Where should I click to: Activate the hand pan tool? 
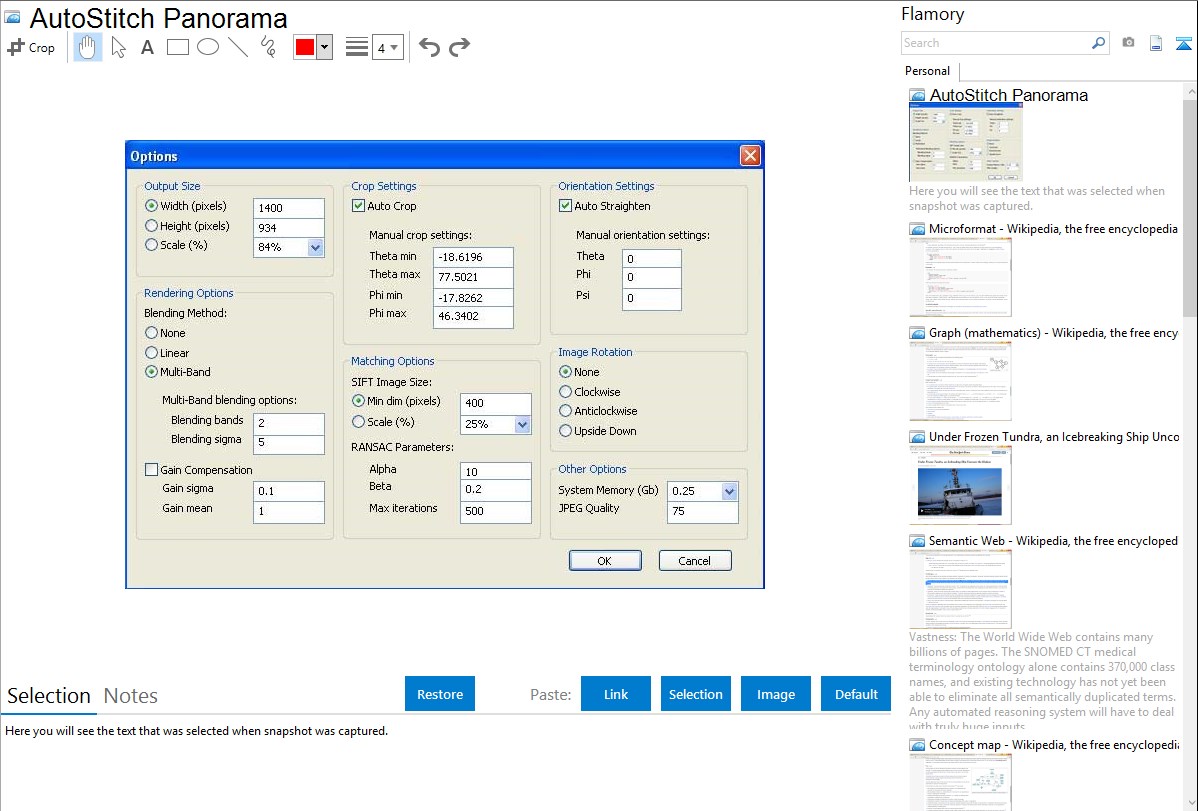(87, 47)
